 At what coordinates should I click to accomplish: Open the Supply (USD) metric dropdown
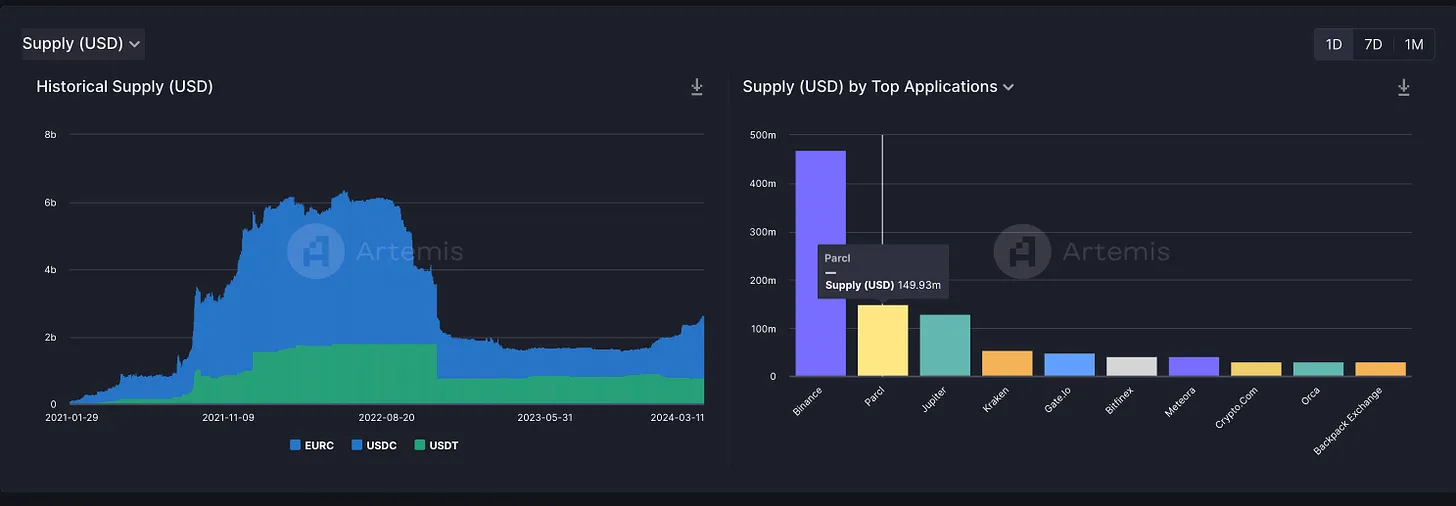(82, 43)
